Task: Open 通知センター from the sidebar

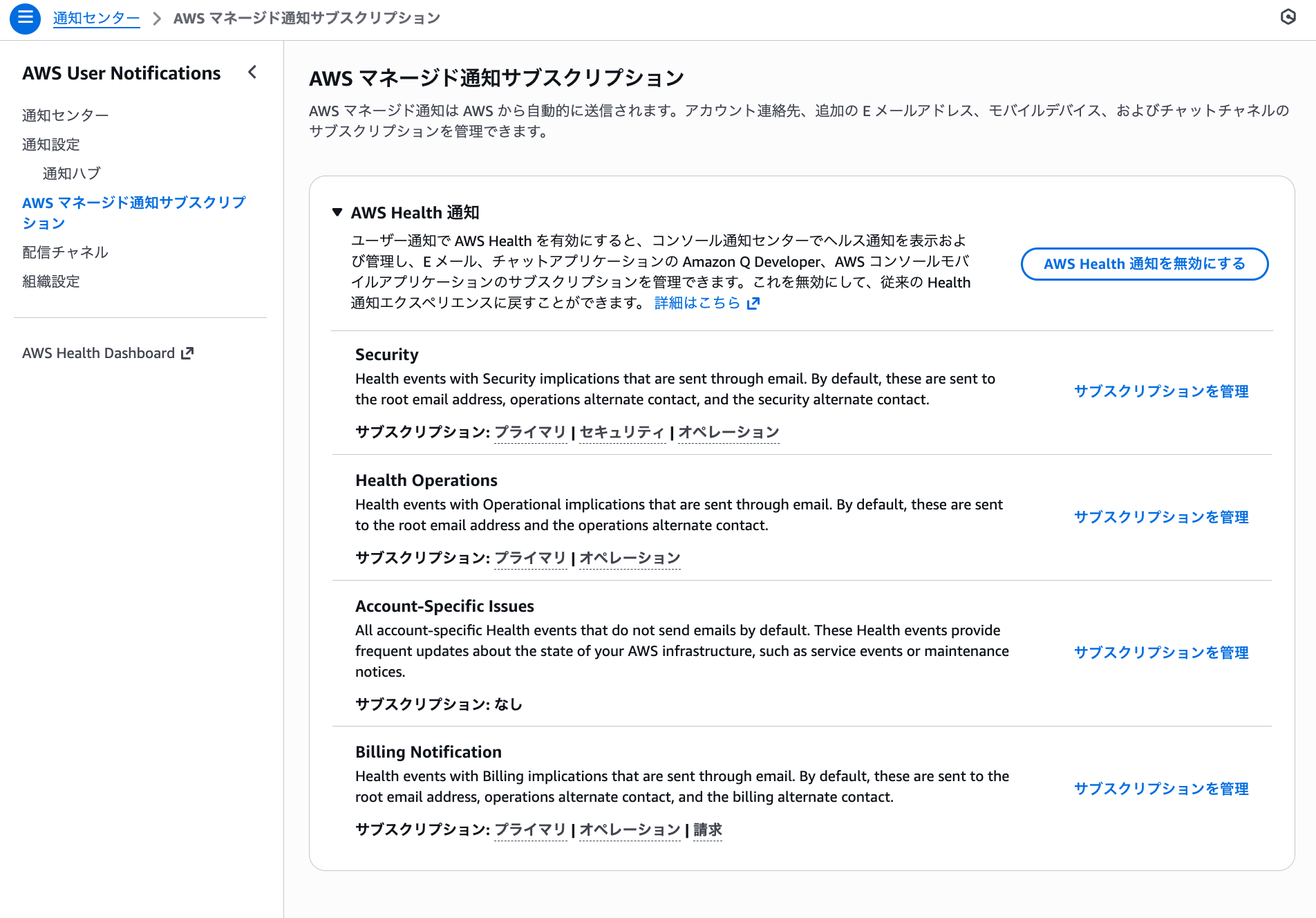Action: click(x=65, y=115)
